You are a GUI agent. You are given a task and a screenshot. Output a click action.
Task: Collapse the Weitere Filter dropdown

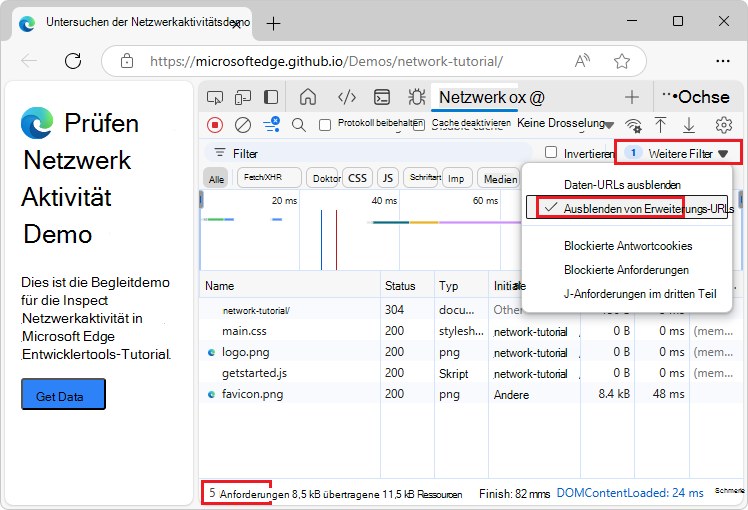click(x=678, y=153)
